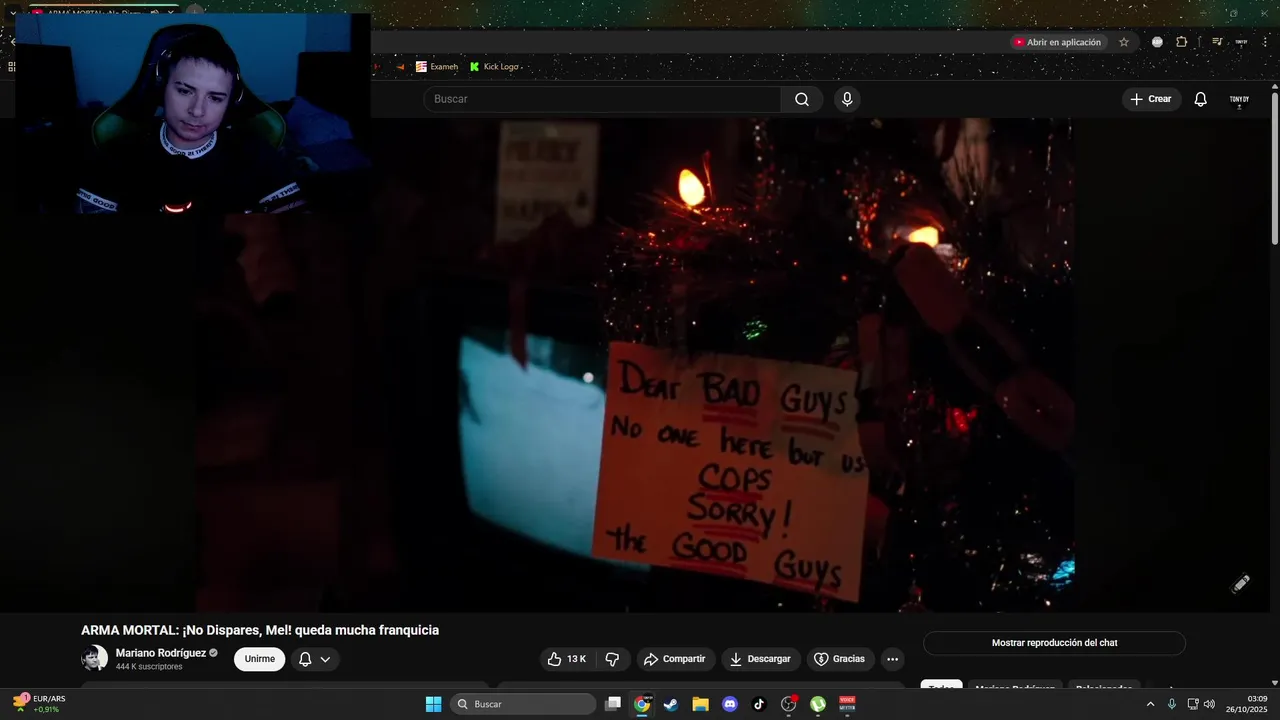Image resolution: width=1280 pixels, height=720 pixels.
Task: Open the Exameh bookmark
Action: (x=437, y=67)
